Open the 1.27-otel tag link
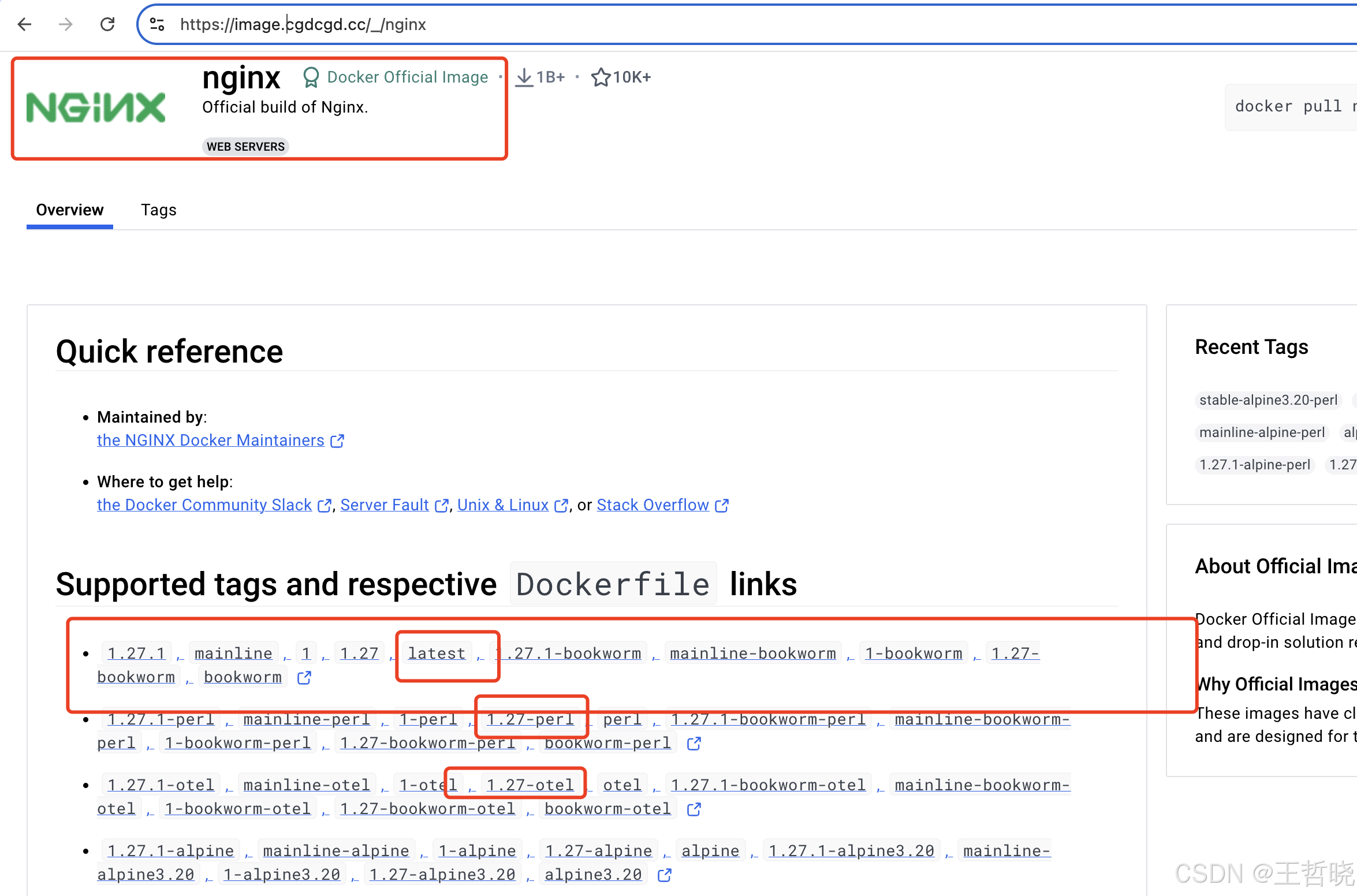The width and height of the screenshot is (1357, 896). 530,785
